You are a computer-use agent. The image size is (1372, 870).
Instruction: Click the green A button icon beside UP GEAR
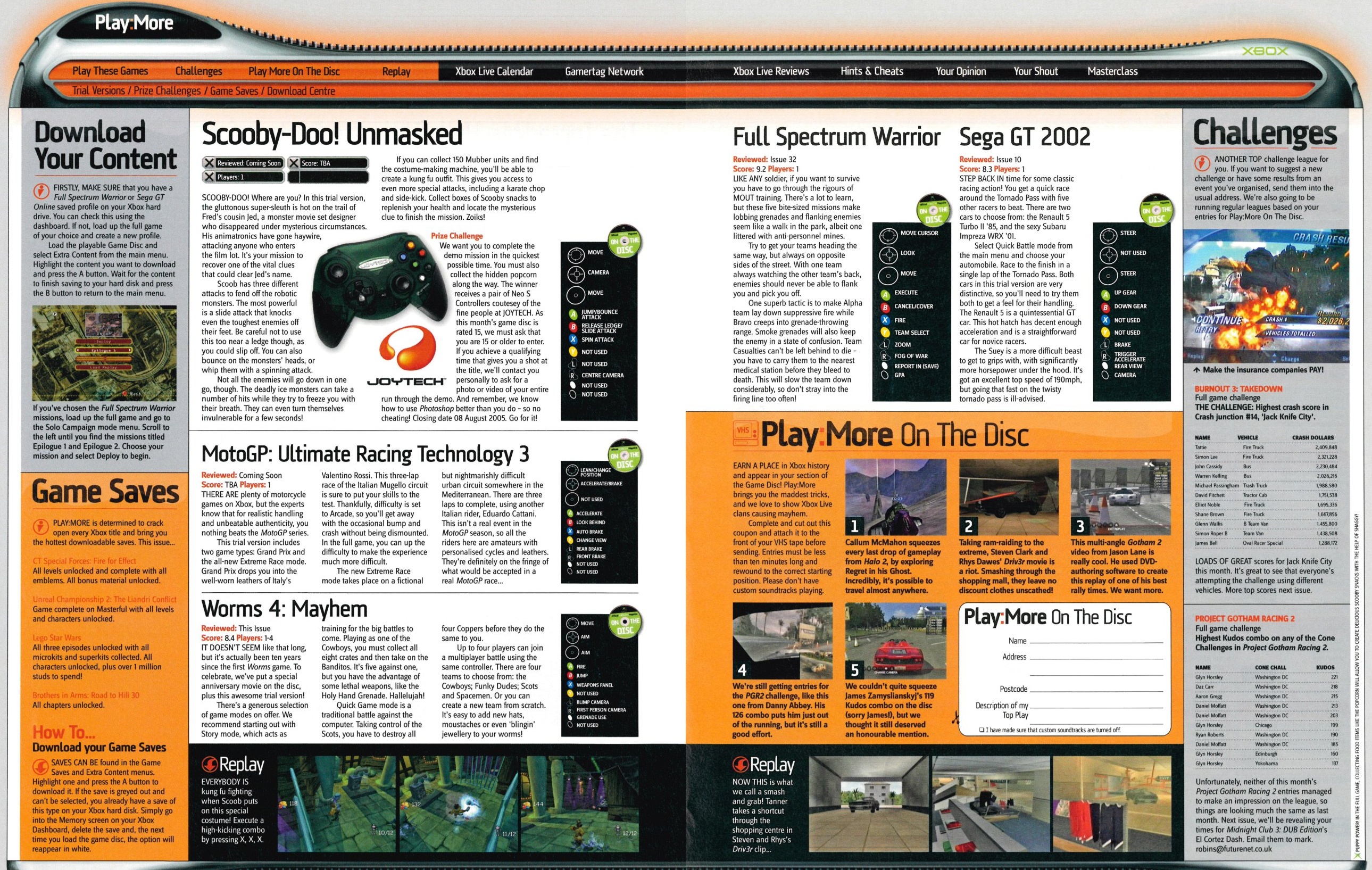point(1105,295)
